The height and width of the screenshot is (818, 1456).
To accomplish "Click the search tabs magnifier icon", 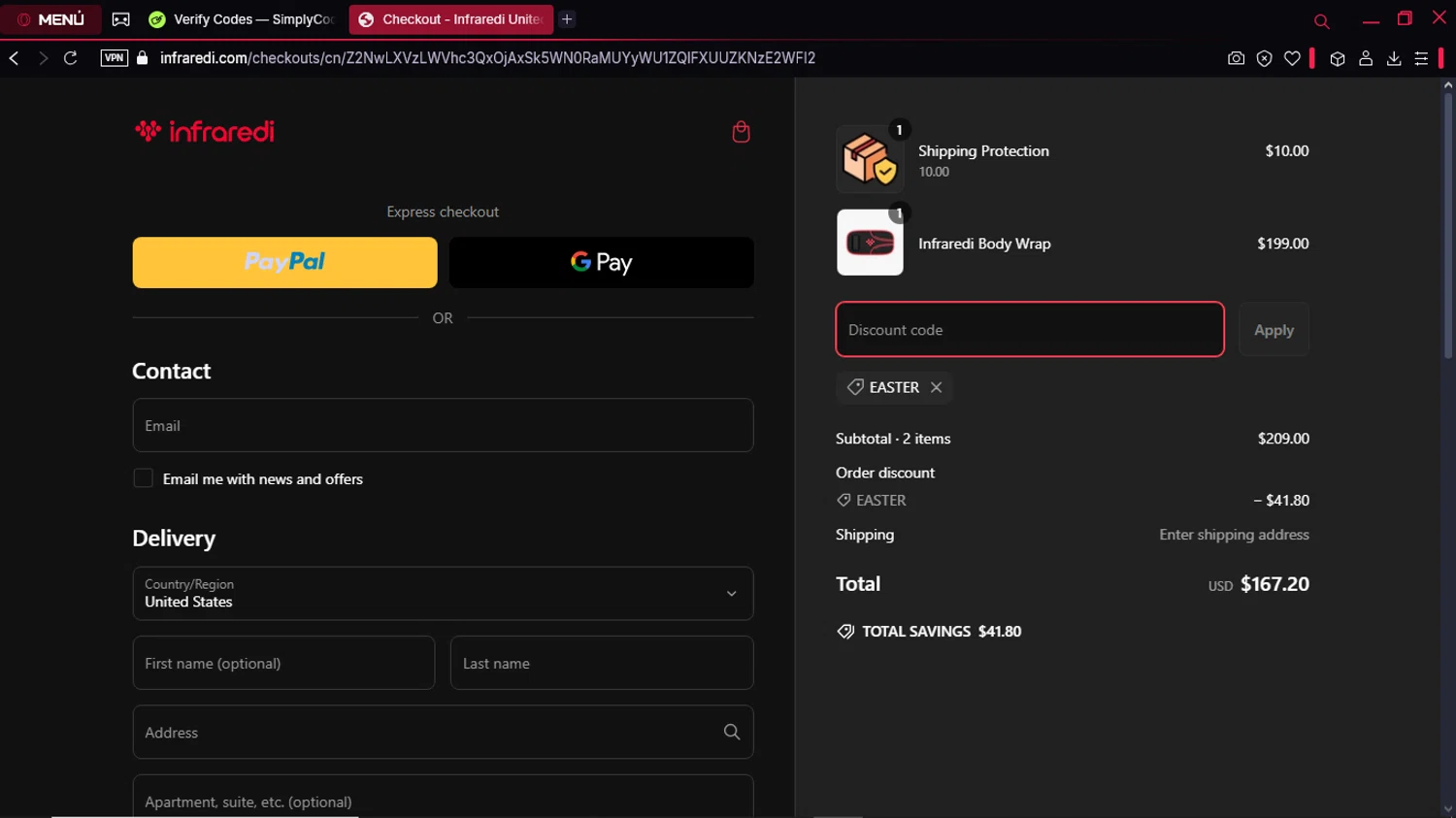I will click(1321, 20).
